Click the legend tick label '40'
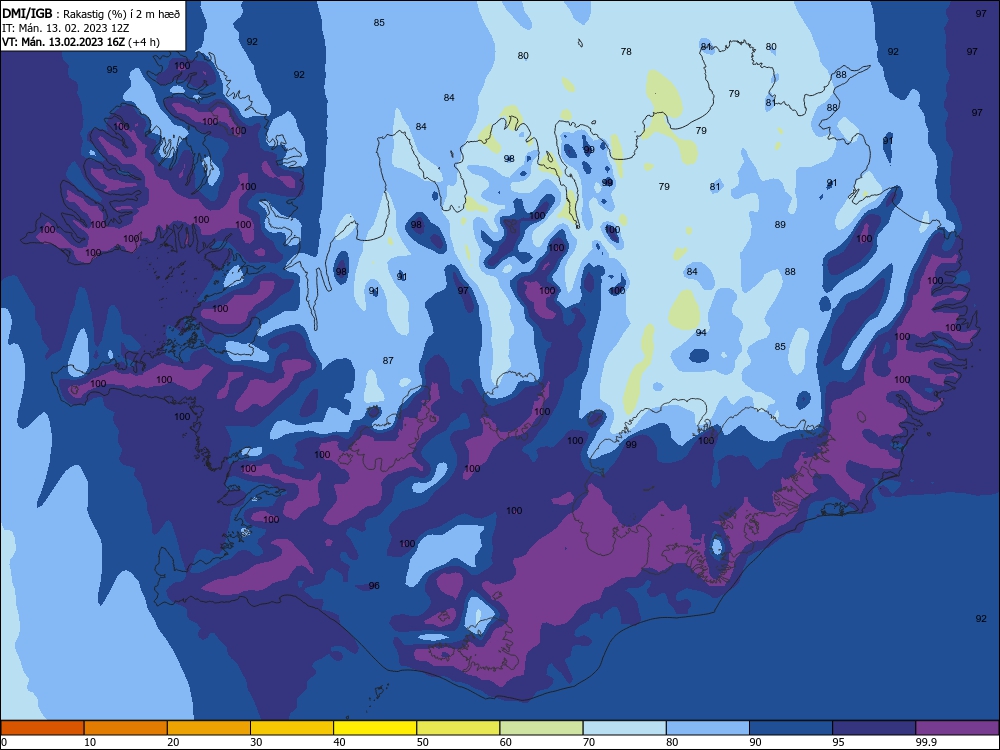 (x=339, y=742)
